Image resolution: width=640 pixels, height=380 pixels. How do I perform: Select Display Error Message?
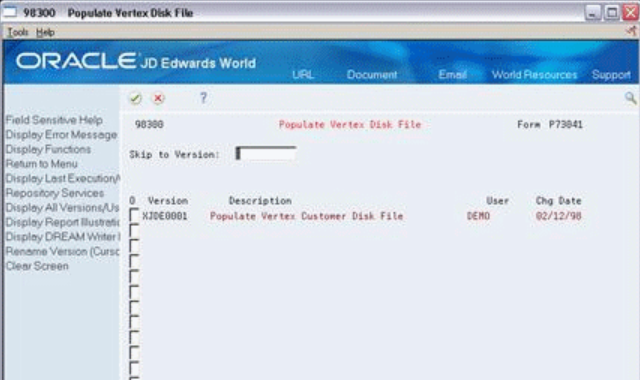point(61,135)
